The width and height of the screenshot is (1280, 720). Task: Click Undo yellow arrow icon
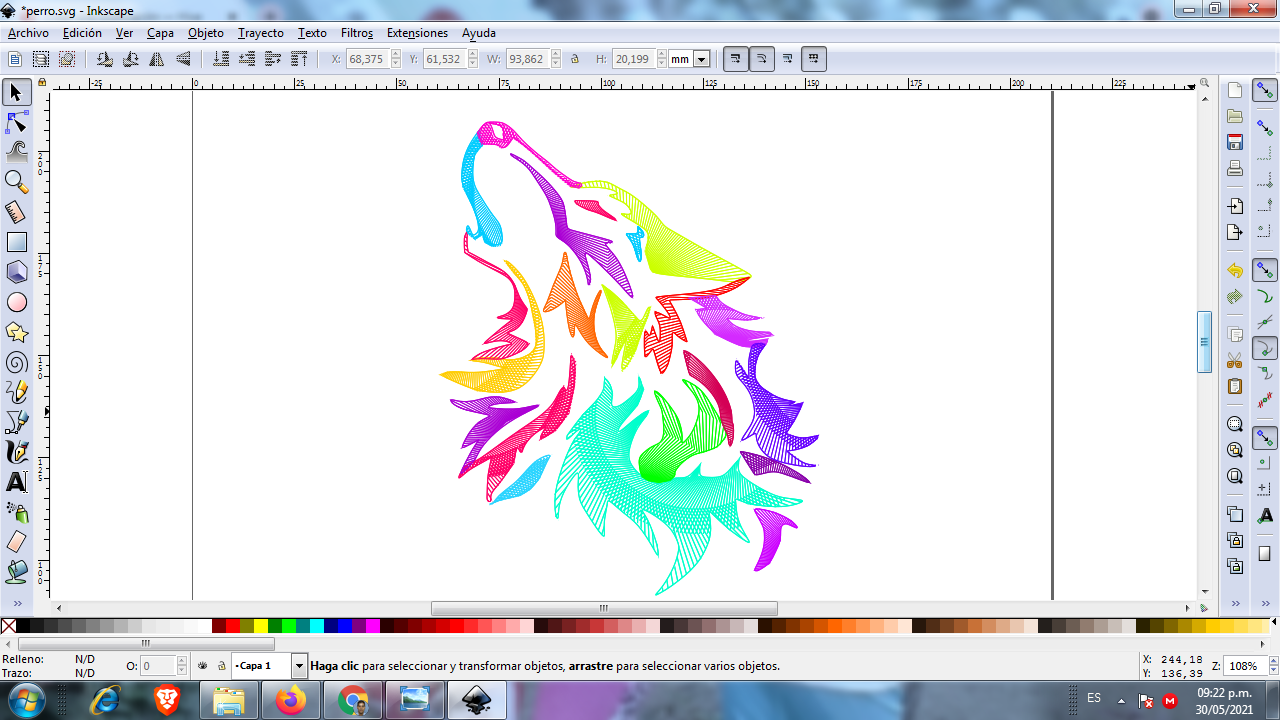point(1235,271)
